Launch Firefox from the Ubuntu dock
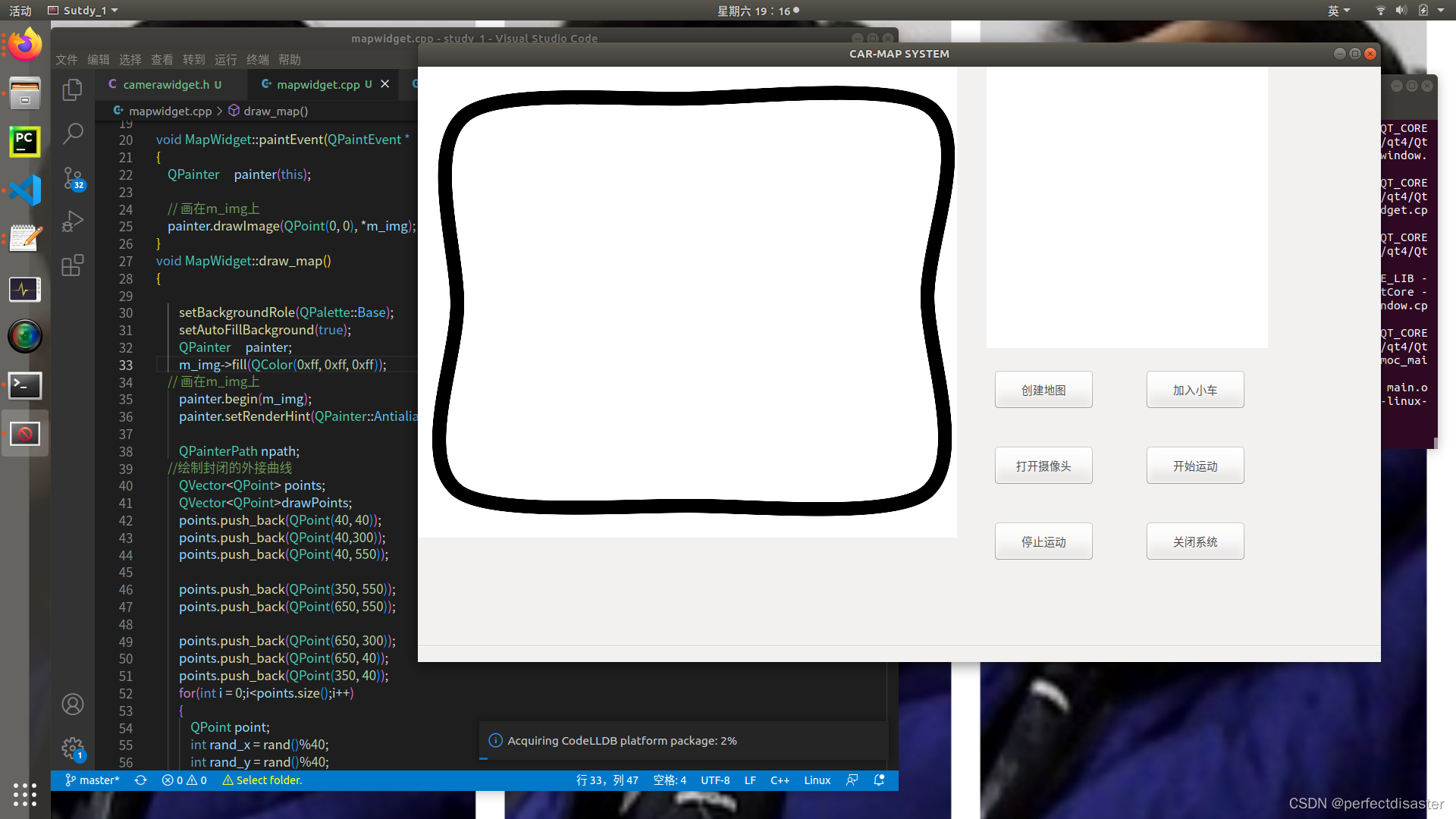Image resolution: width=1456 pixels, height=819 pixels. [25, 45]
